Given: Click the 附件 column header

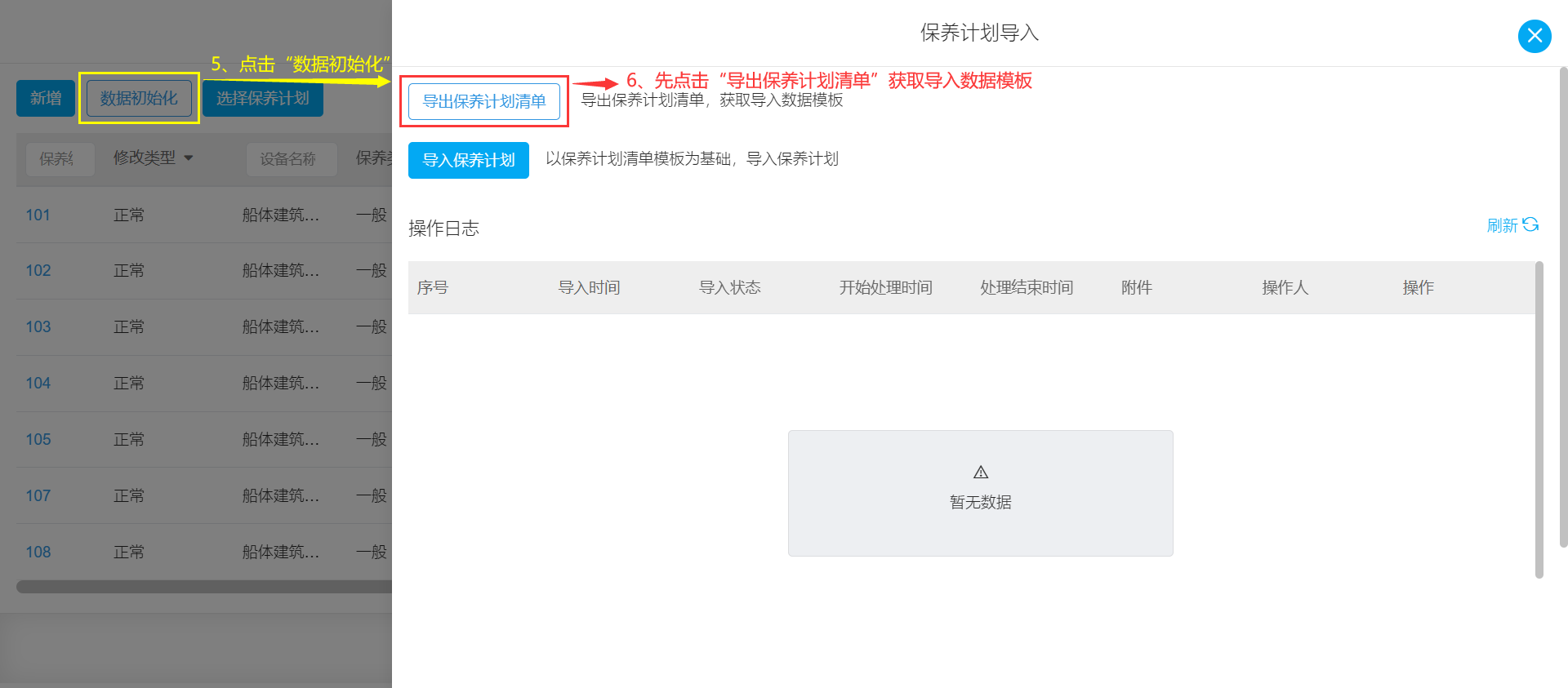Looking at the screenshot, I should click(x=1137, y=287).
